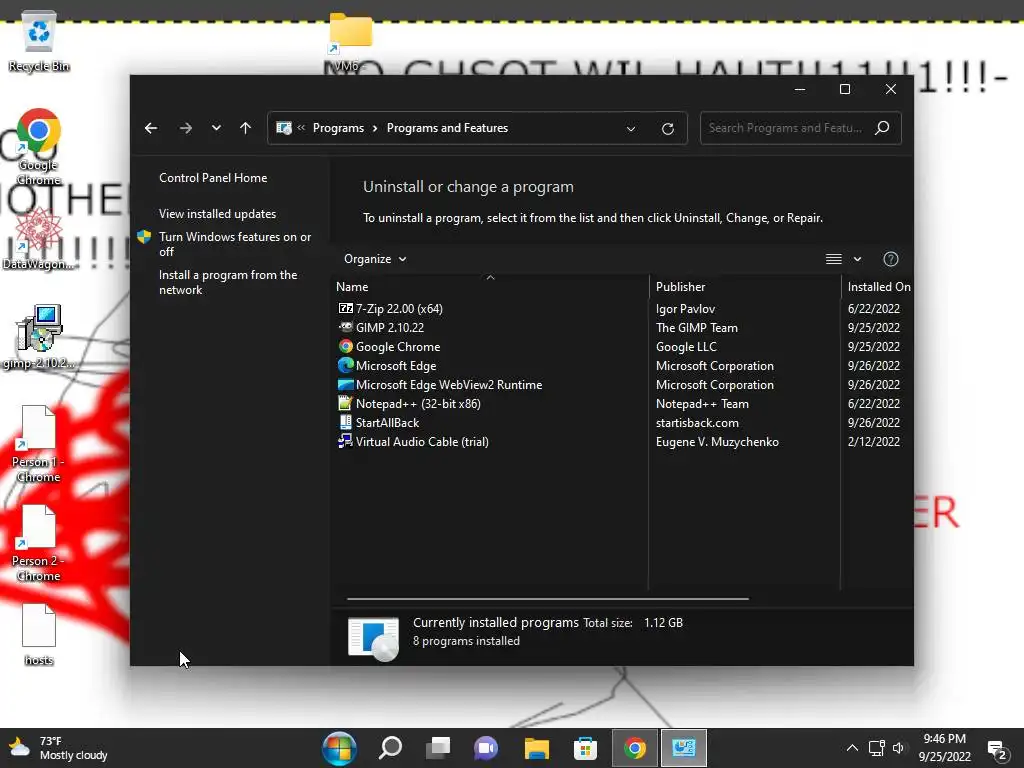Sort by the Installed On column header

878,287
